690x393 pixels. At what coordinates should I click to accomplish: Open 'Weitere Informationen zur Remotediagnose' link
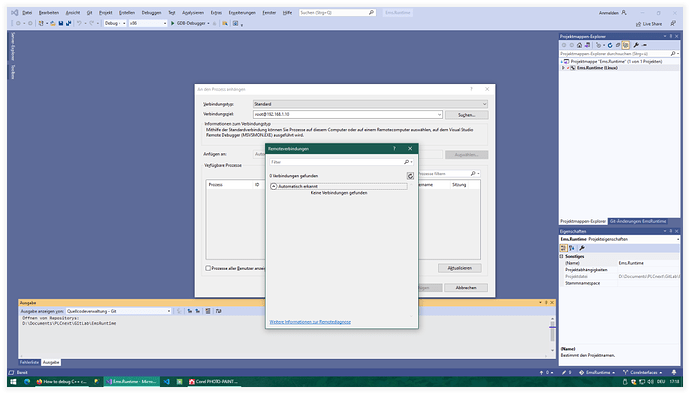pyautogui.click(x=310, y=322)
